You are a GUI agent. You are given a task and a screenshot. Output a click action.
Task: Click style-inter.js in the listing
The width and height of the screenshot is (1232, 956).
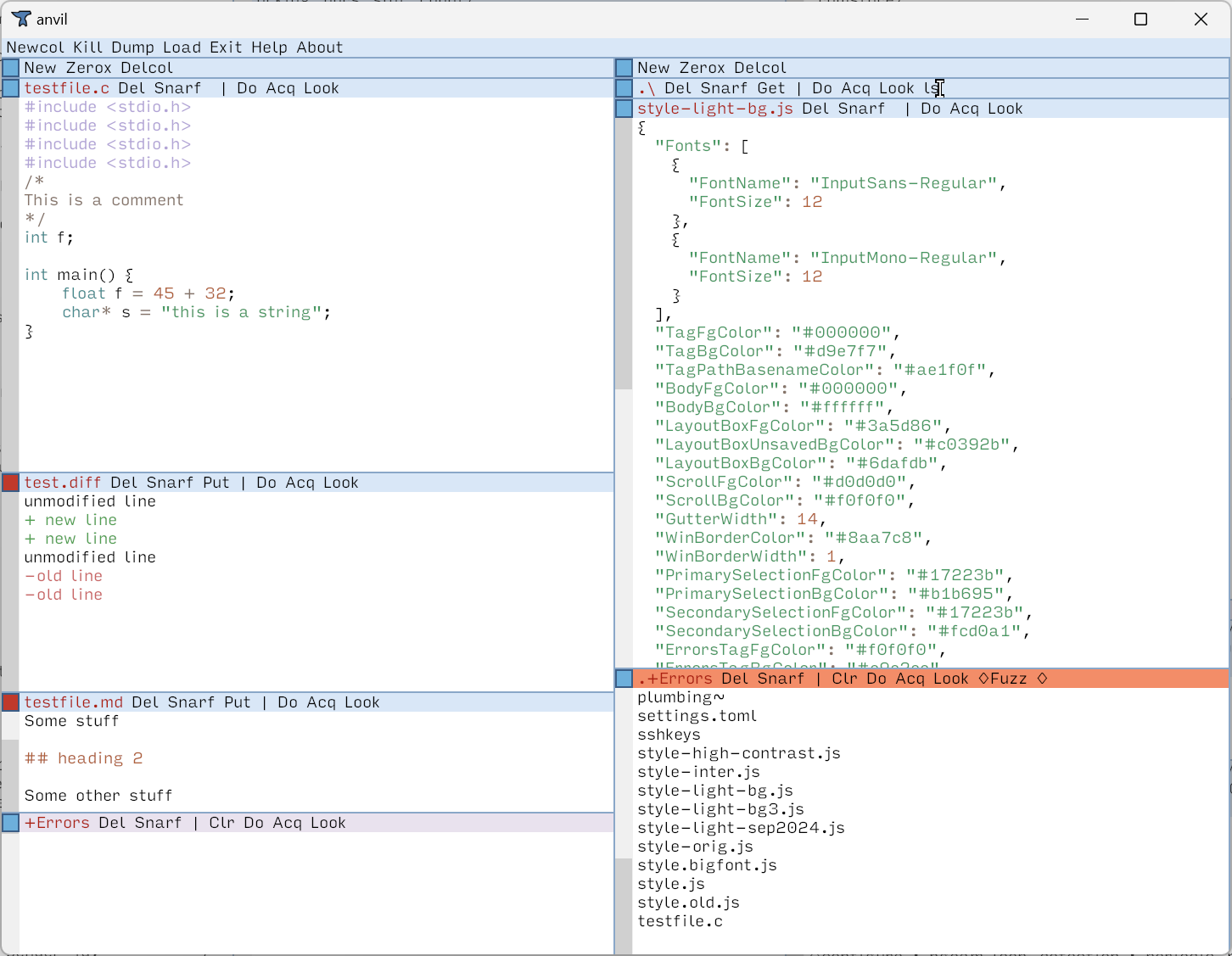pos(698,772)
